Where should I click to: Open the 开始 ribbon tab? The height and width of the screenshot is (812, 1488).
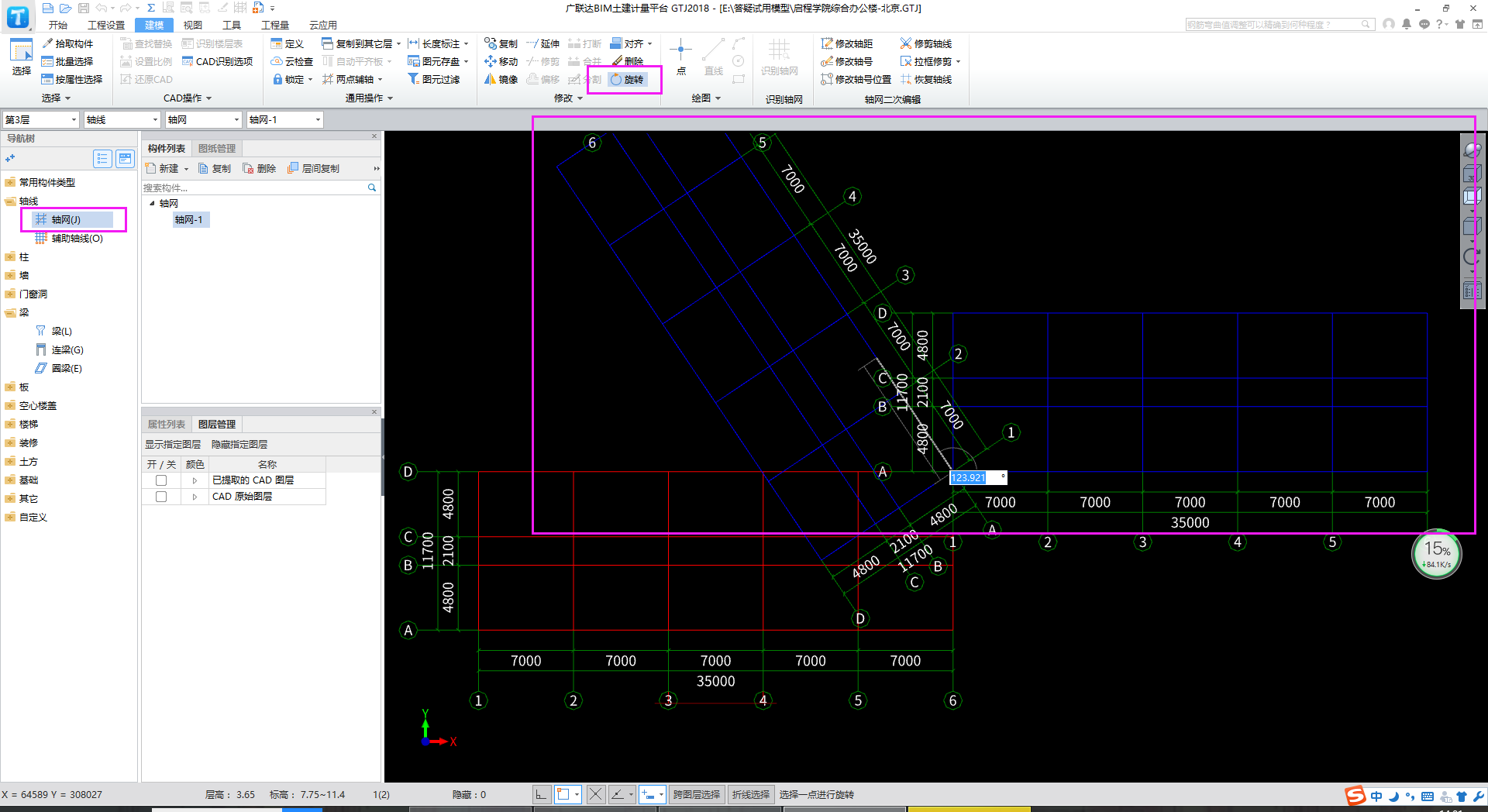tap(58, 25)
